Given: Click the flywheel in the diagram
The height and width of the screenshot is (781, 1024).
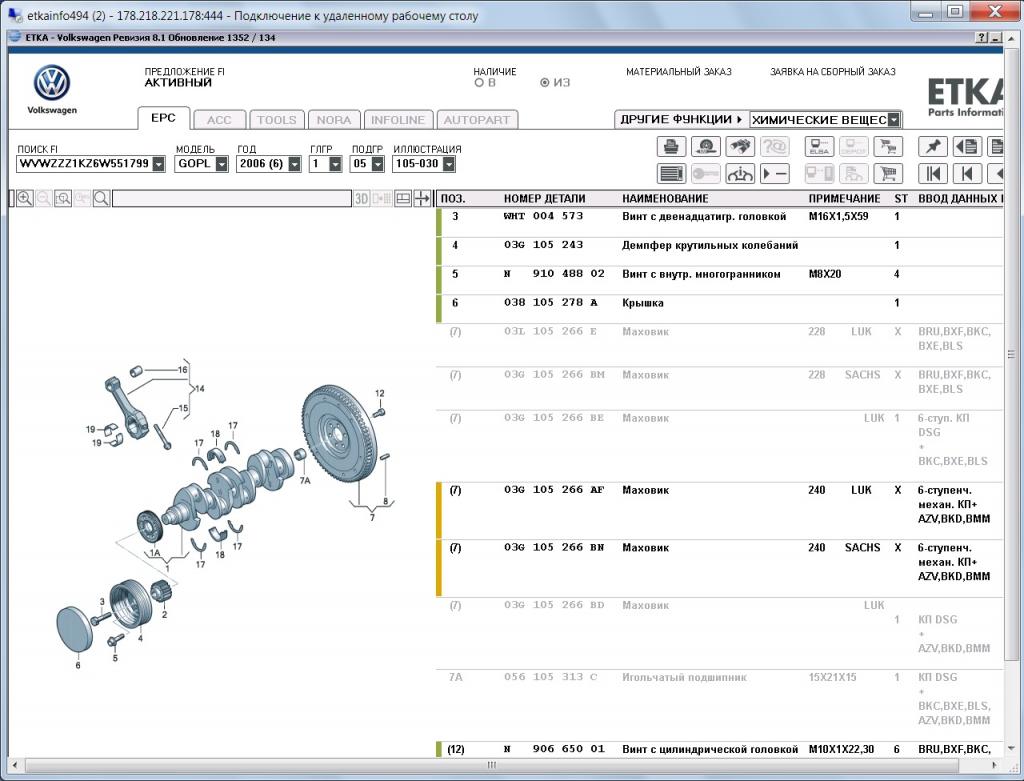Looking at the screenshot, I should coord(342,434).
